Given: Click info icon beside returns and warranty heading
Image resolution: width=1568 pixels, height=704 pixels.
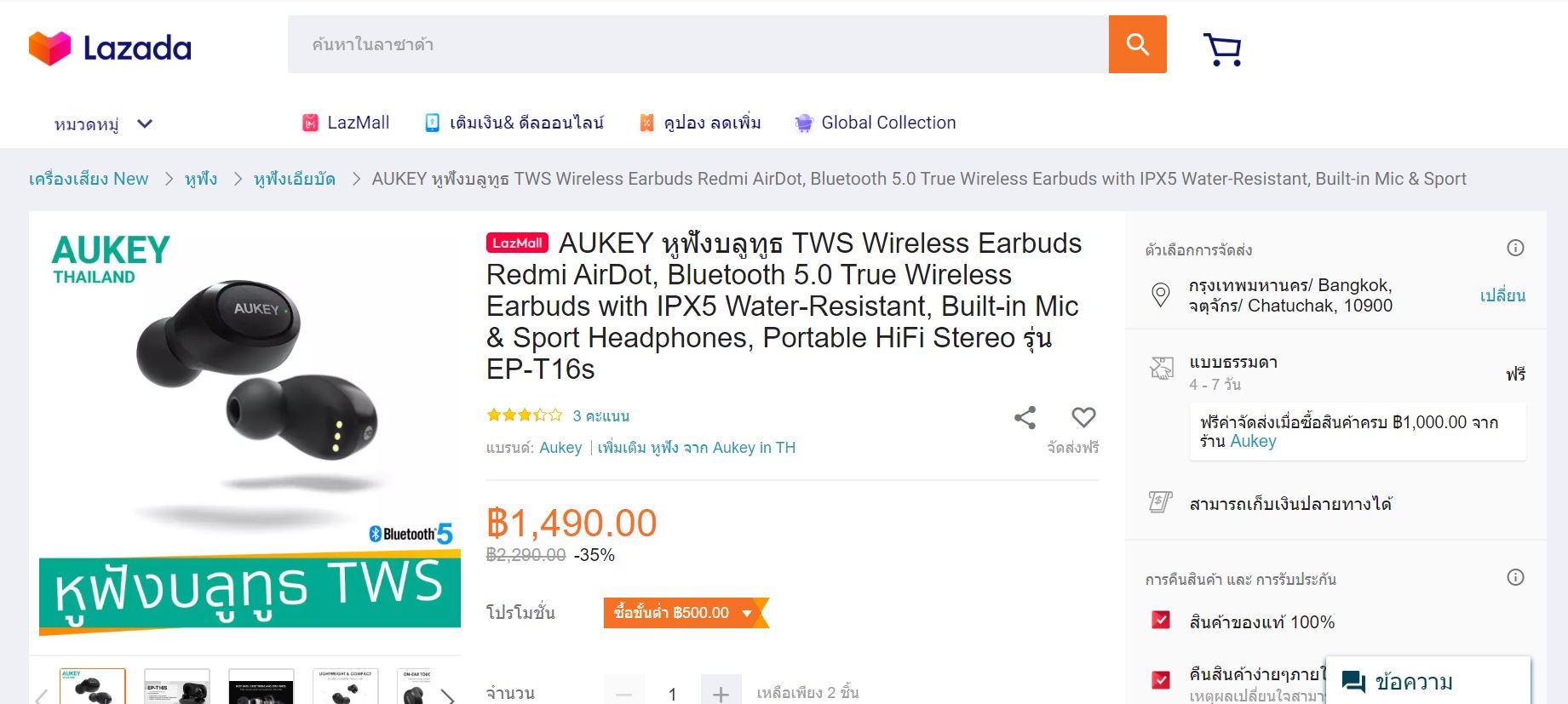Looking at the screenshot, I should tap(1515, 577).
